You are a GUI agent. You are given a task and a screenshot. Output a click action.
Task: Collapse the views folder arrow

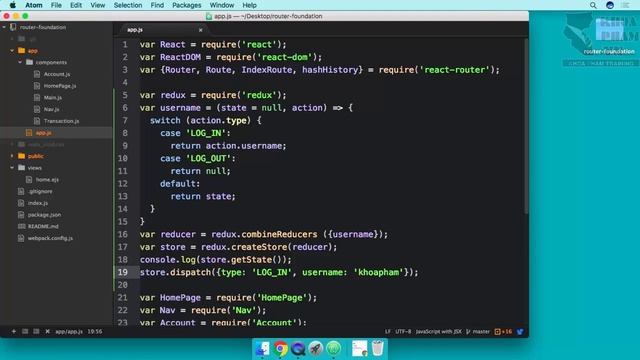click(x=12, y=168)
